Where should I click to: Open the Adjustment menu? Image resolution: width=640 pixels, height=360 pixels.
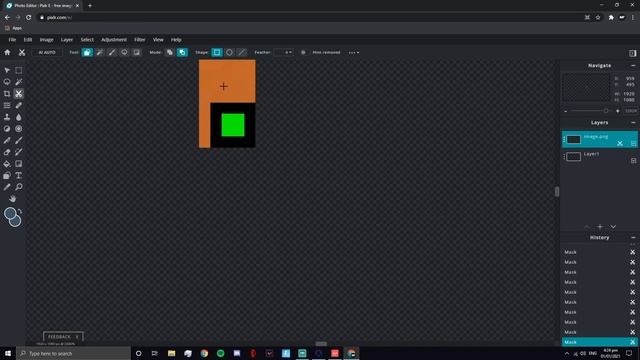(x=114, y=40)
